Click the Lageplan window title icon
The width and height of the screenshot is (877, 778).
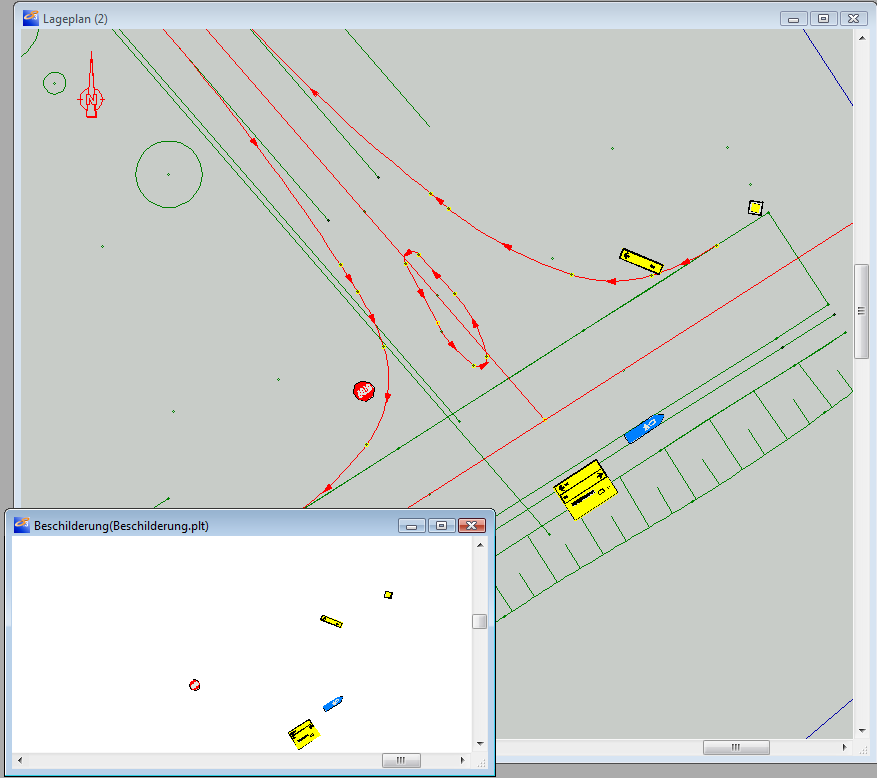point(30,18)
